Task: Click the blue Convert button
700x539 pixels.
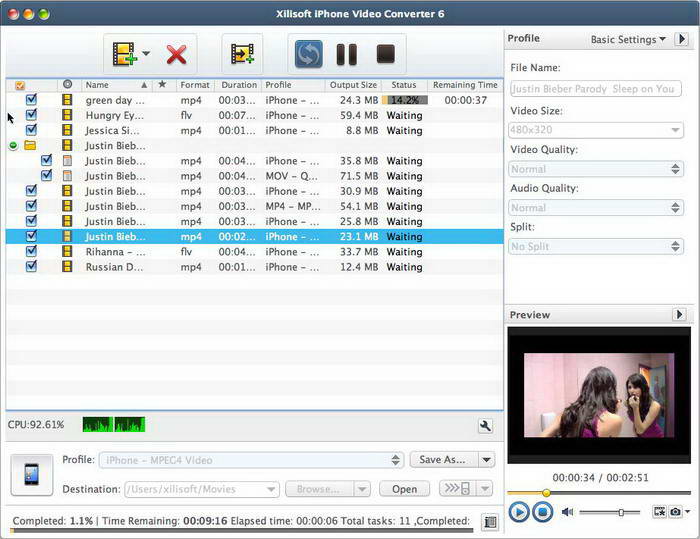Action: click(308, 54)
